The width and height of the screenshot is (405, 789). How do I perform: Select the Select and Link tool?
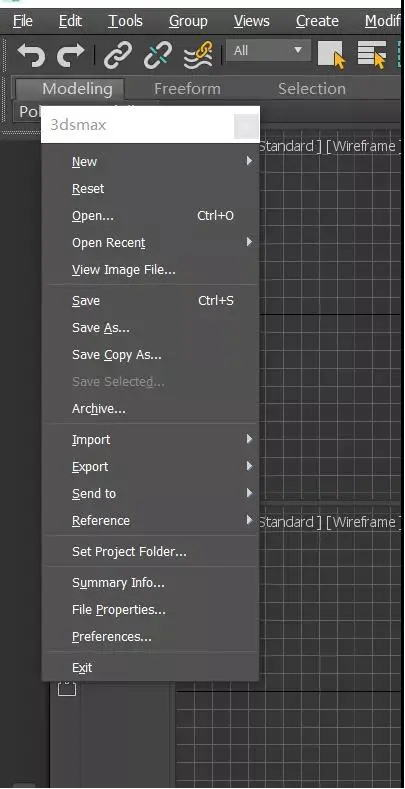pos(118,54)
